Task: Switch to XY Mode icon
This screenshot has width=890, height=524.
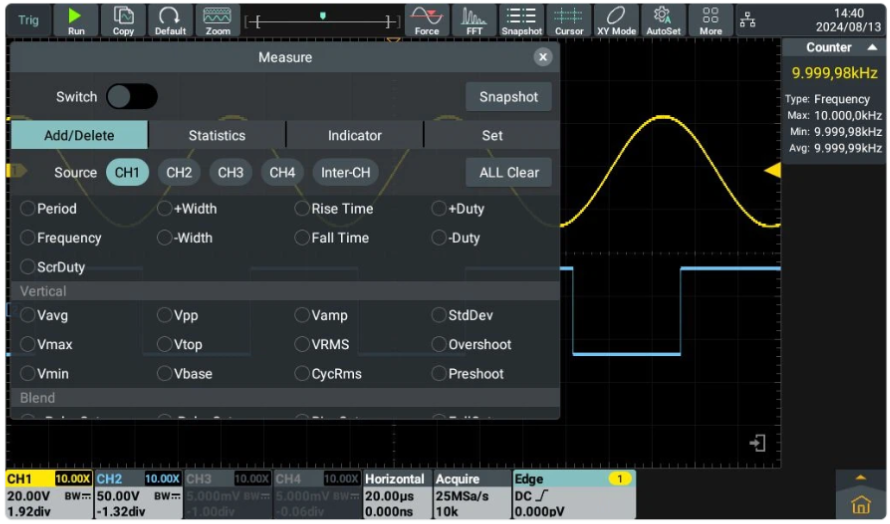Action: point(616,19)
